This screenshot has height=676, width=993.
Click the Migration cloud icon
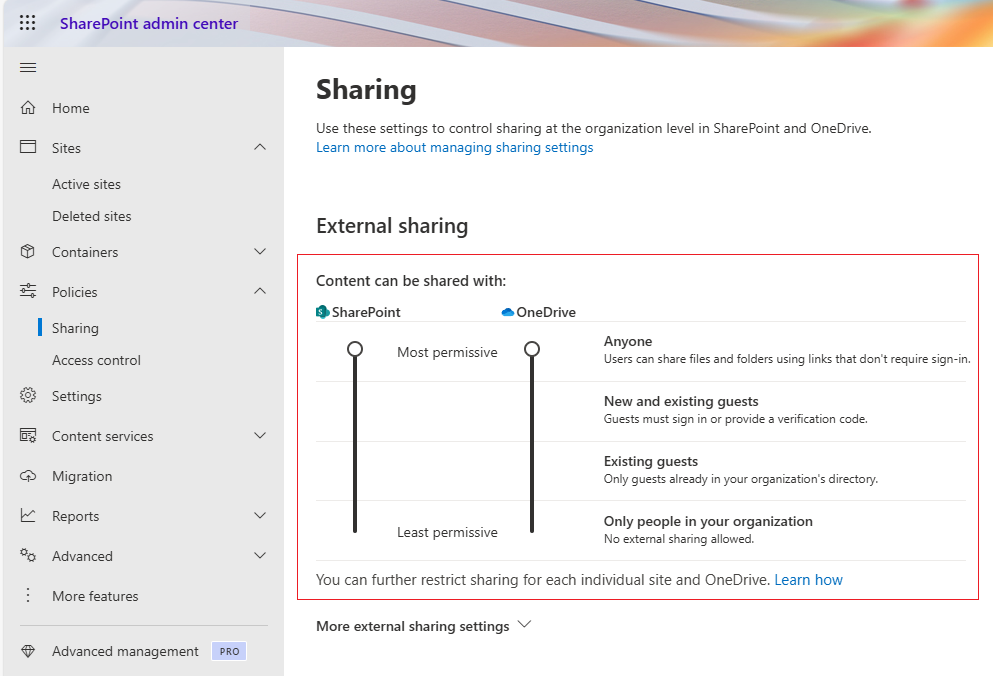(29, 475)
